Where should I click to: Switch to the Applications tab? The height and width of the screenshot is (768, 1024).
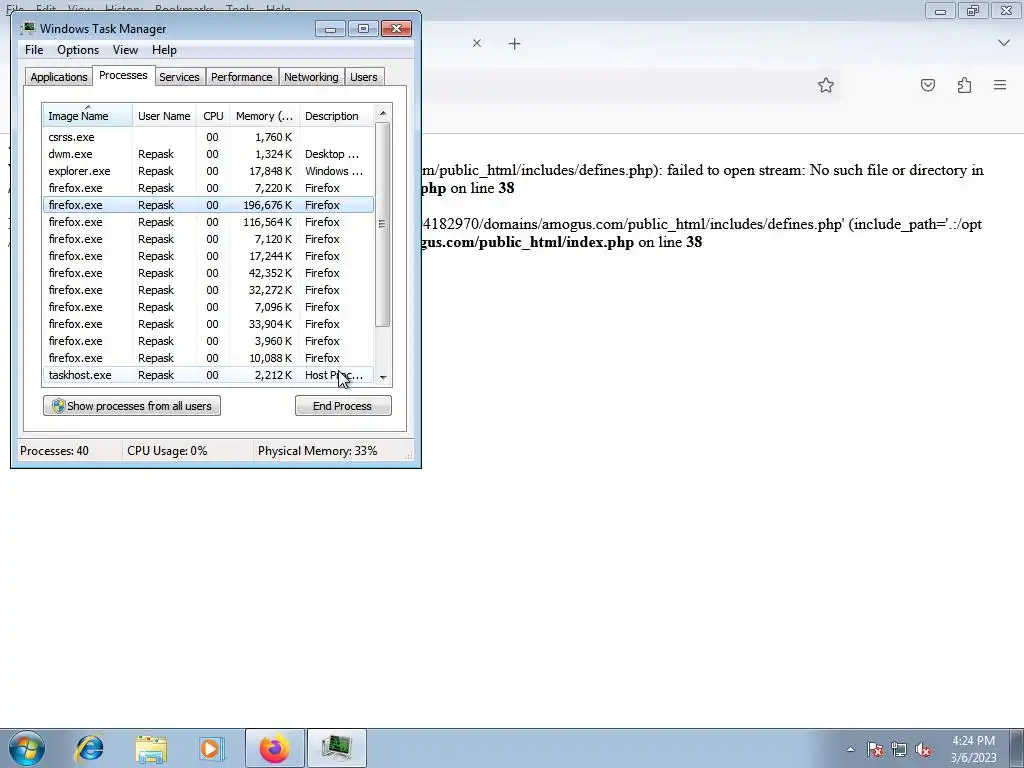click(x=59, y=77)
